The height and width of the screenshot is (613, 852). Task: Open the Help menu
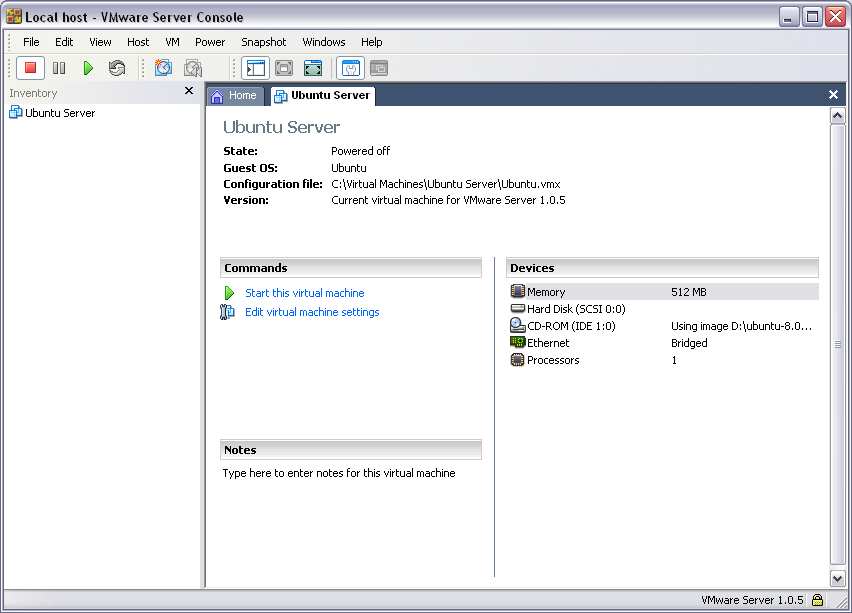pyautogui.click(x=372, y=42)
